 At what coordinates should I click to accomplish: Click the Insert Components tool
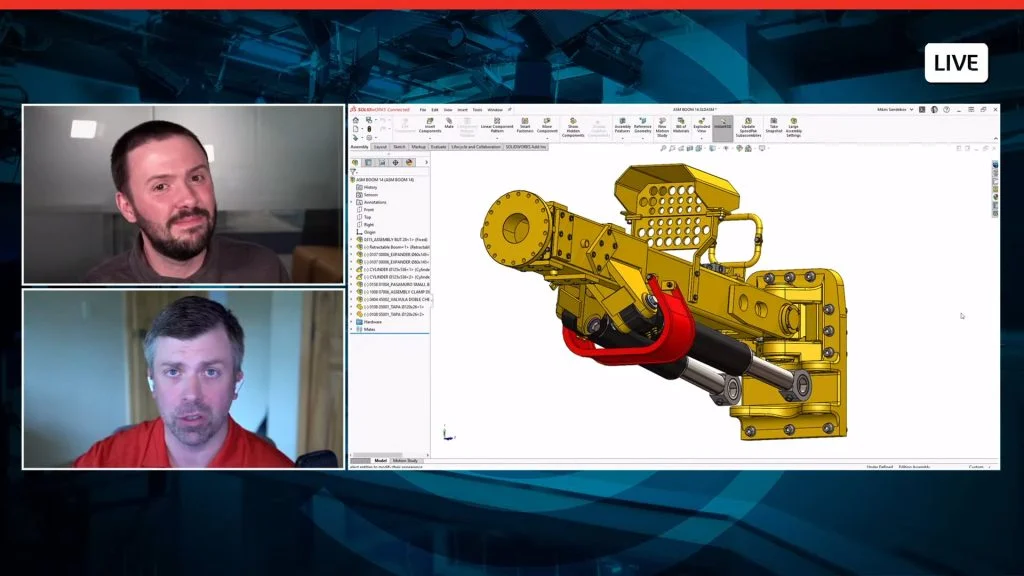(x=430, y=125)
